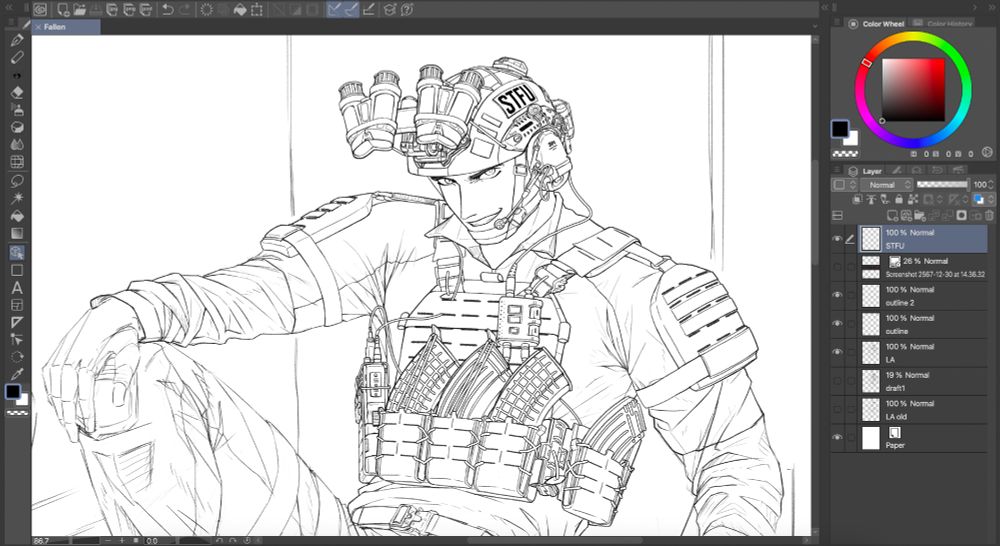Show the Screenshot 2567-12-30 layer
This screenshot has height=546, width=1000.
coord(837,267)
